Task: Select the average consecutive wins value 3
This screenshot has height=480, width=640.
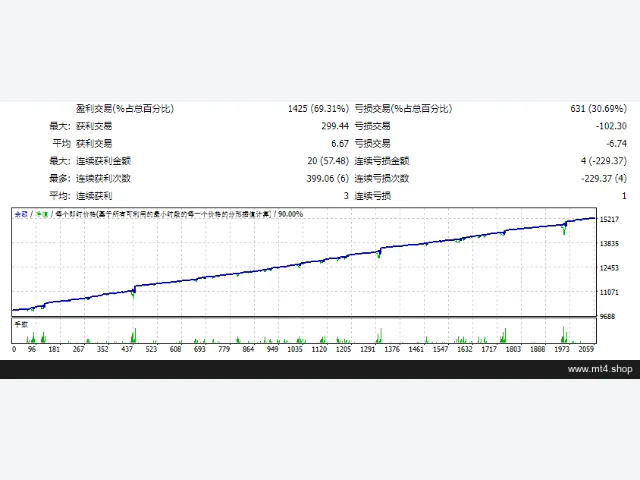Action: coord(346,196)
